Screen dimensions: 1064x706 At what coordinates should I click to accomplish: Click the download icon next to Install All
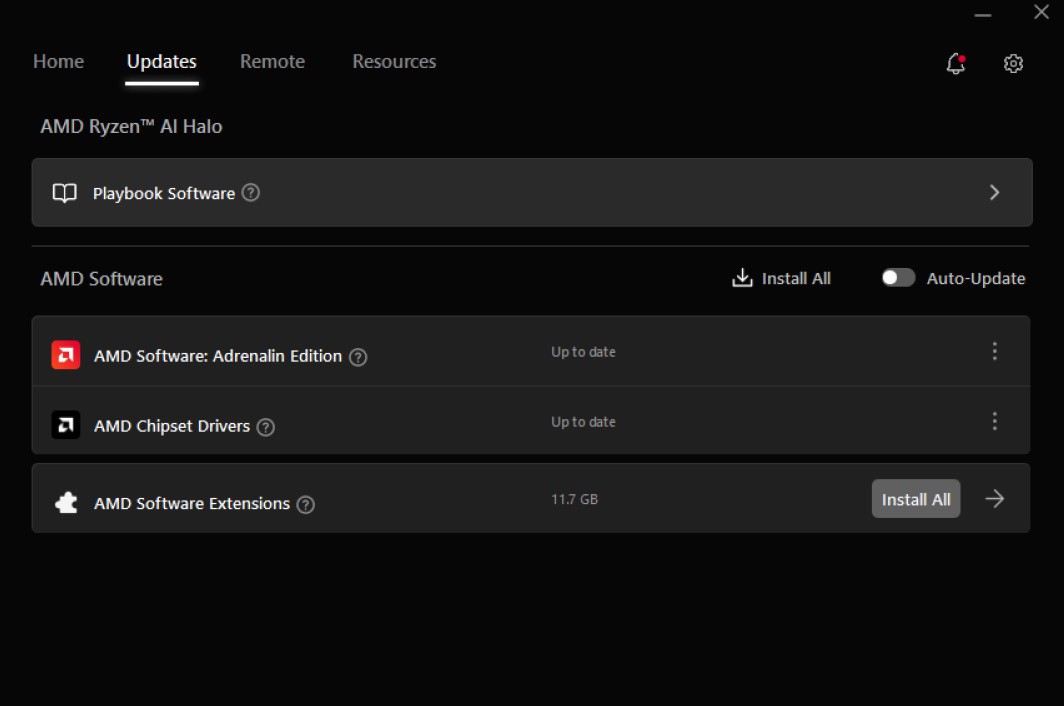pyautogui.click(x=742, y=278)
